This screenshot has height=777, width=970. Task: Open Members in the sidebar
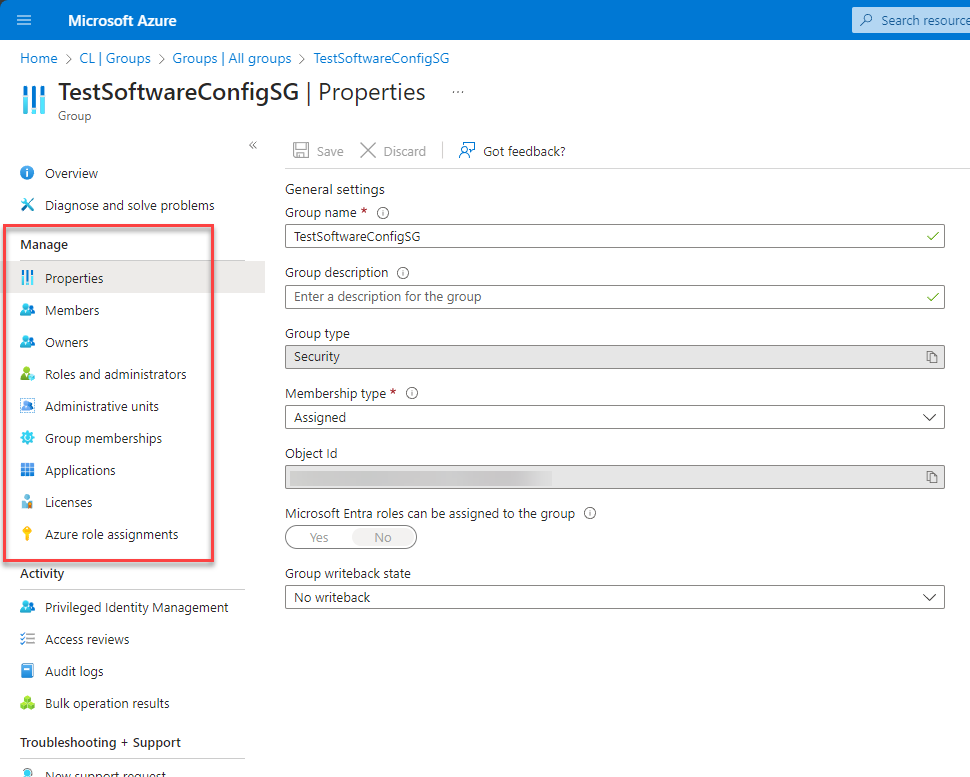pos(72,311)
